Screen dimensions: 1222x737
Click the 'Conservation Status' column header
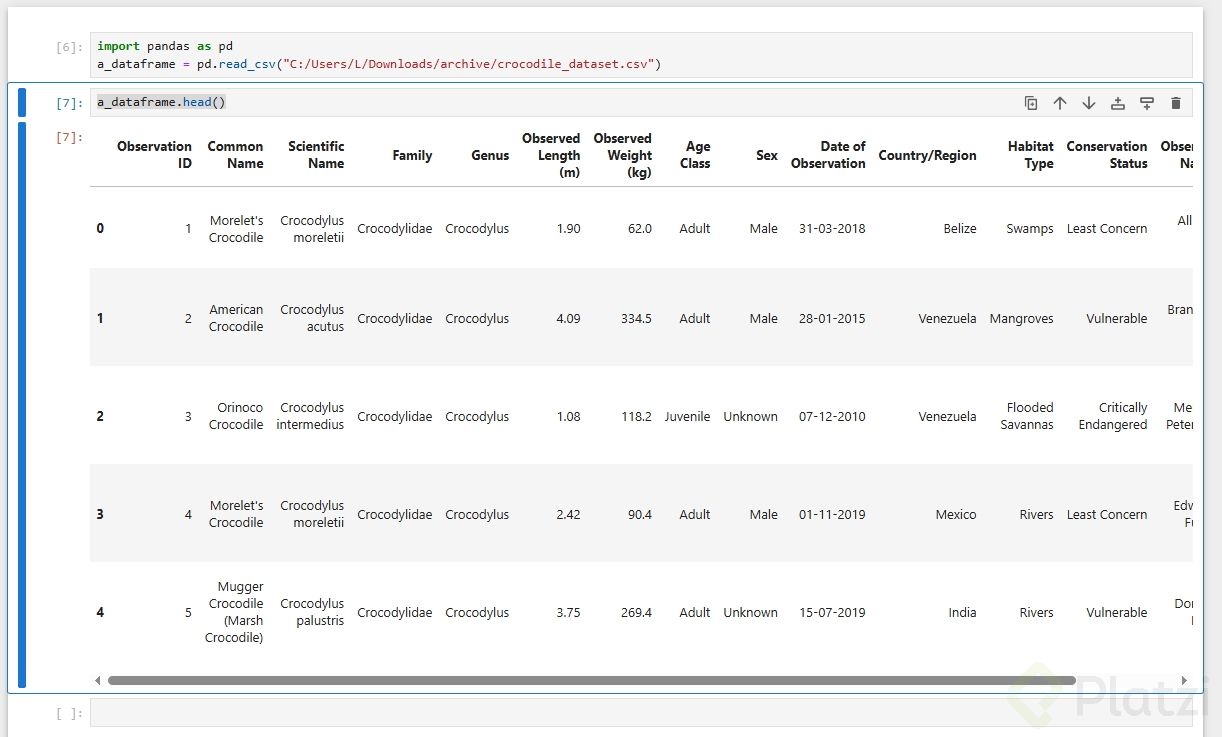(x=1107, y=155)
